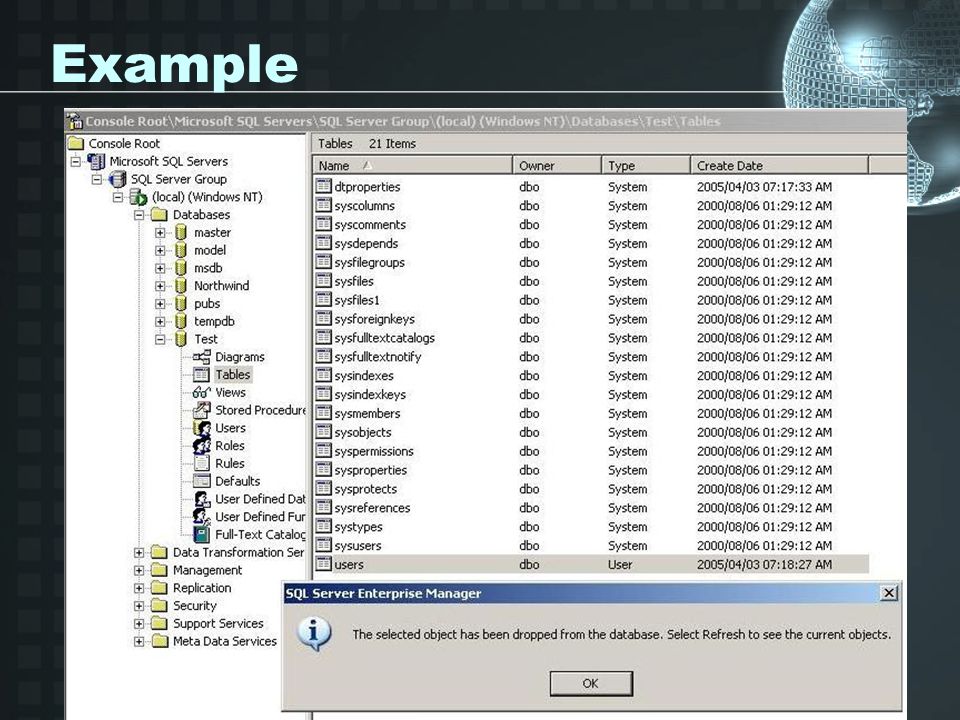Screen dimensions: 960x720
Task: Open the Full-Text Catalogs icon
Action: pyautogui.click(x=201, y=534)
